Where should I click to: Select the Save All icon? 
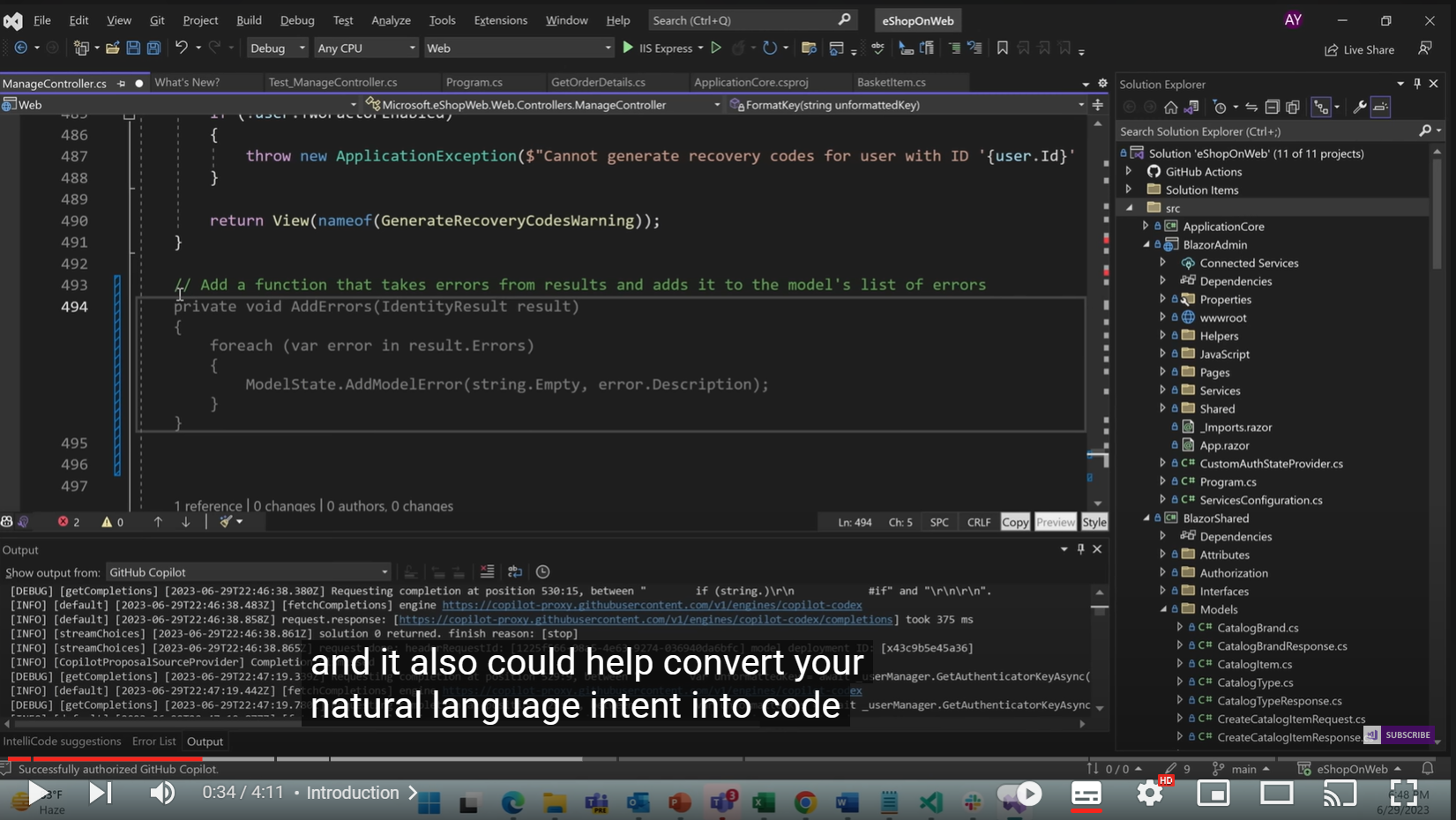(153, 48)
